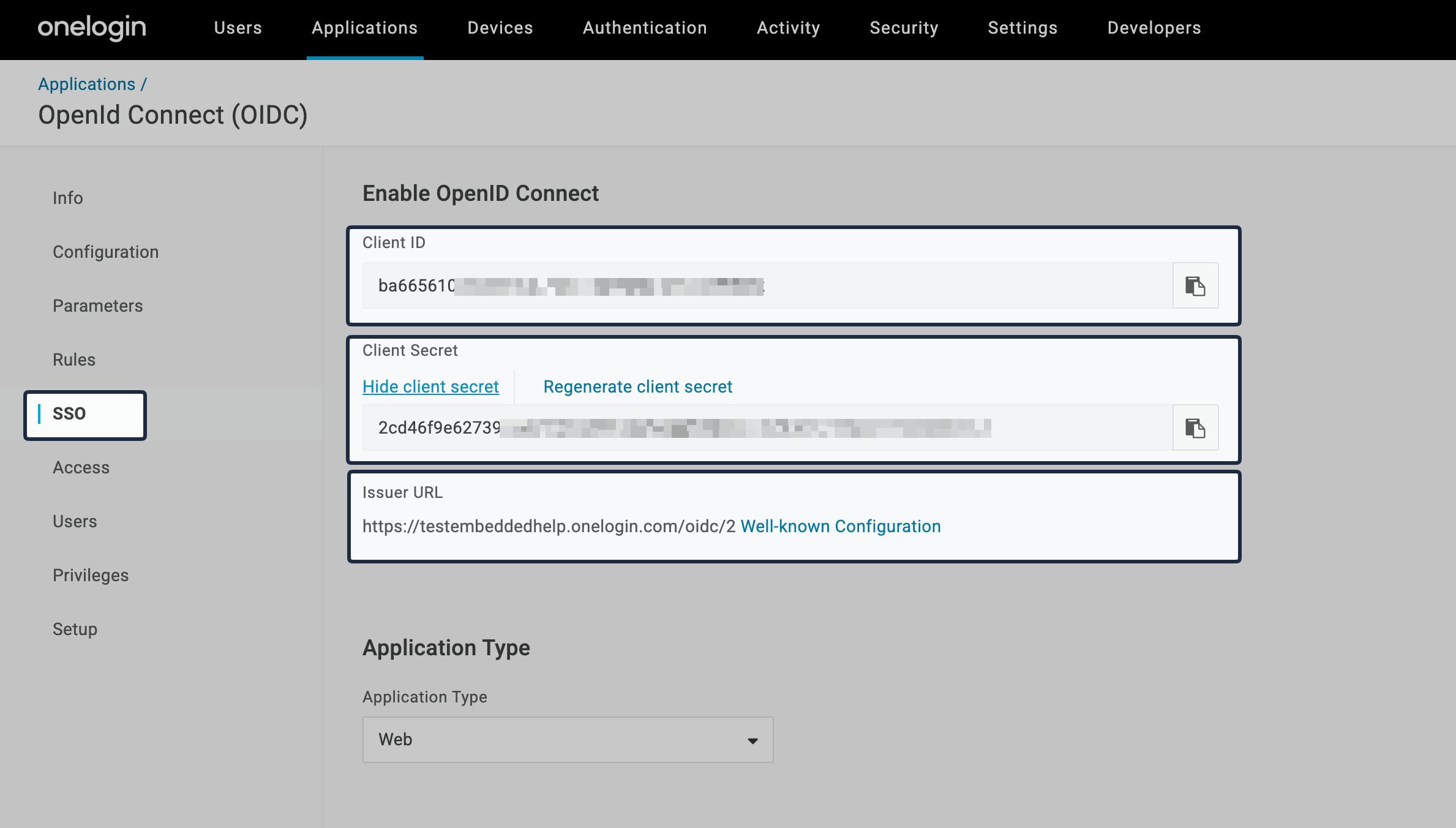Screen dimensions: 1456x828
Task: Click the onelogin logo
Action: [x=92, y=27]
